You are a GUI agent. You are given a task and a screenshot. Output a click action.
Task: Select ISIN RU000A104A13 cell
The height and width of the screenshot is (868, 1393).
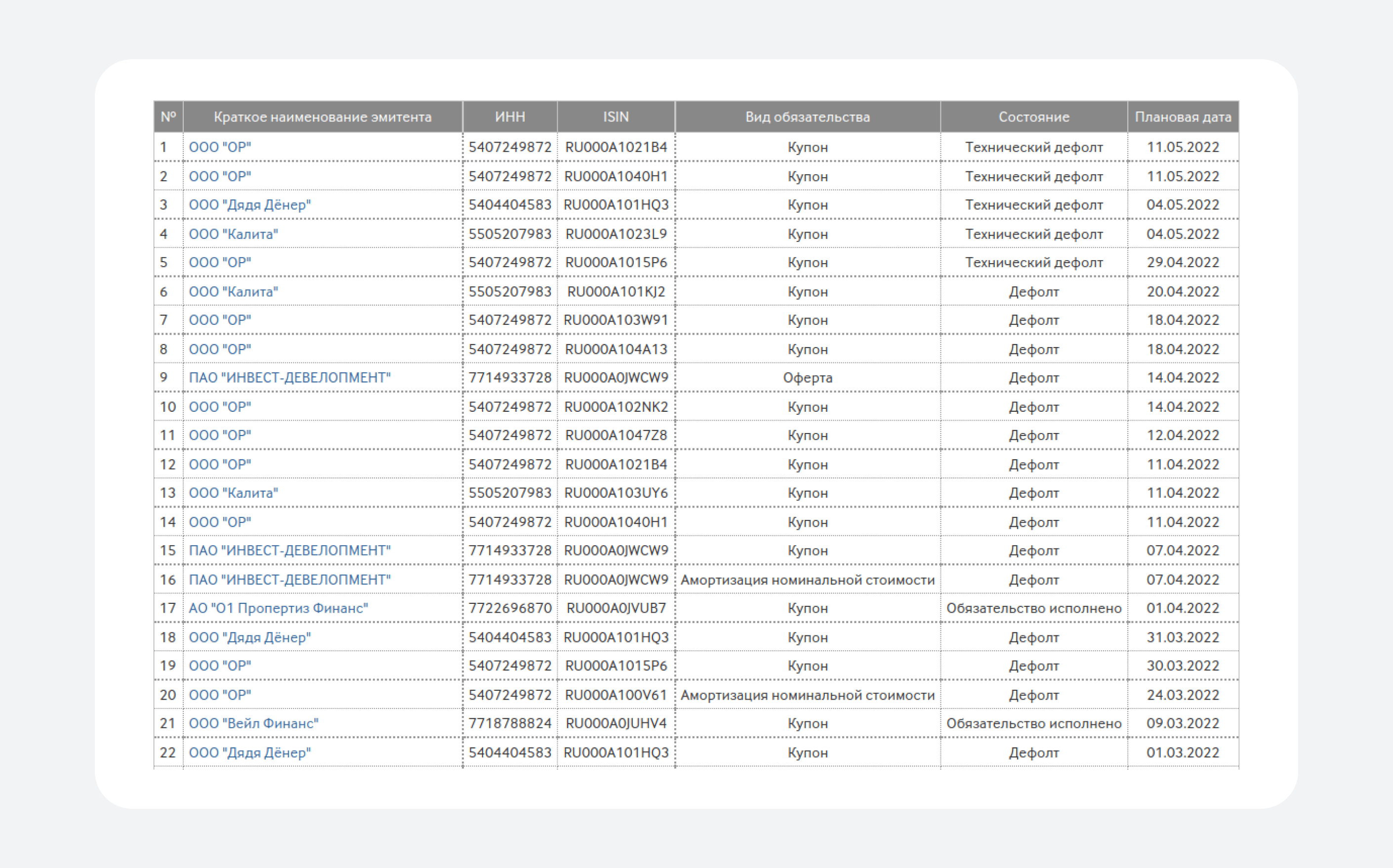[x=616, y=349]
